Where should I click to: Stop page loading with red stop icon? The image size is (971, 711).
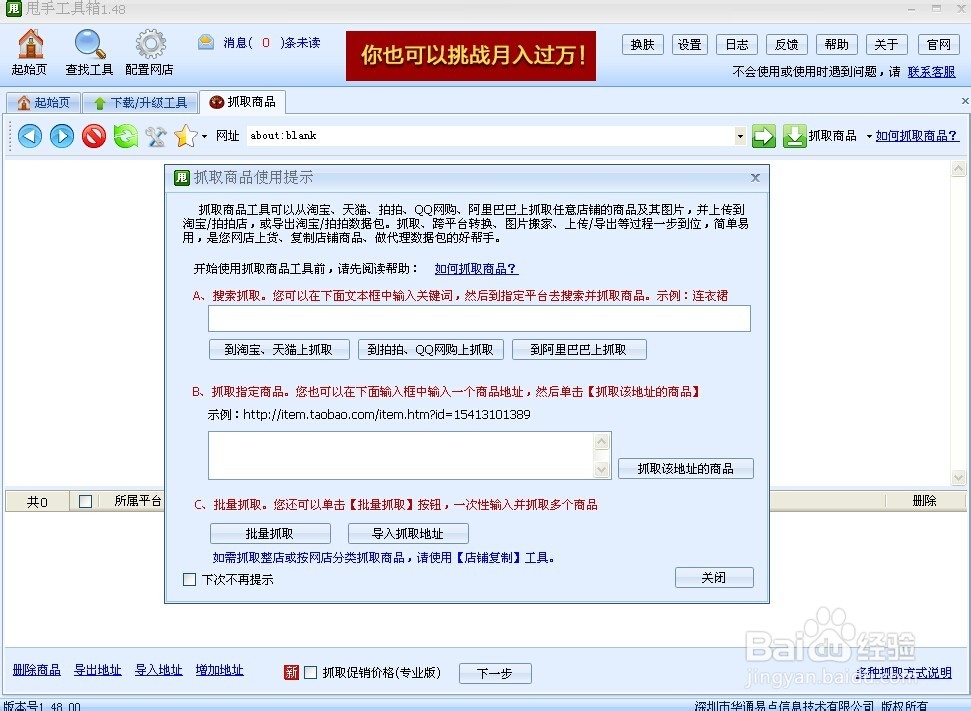coord(93,135)
